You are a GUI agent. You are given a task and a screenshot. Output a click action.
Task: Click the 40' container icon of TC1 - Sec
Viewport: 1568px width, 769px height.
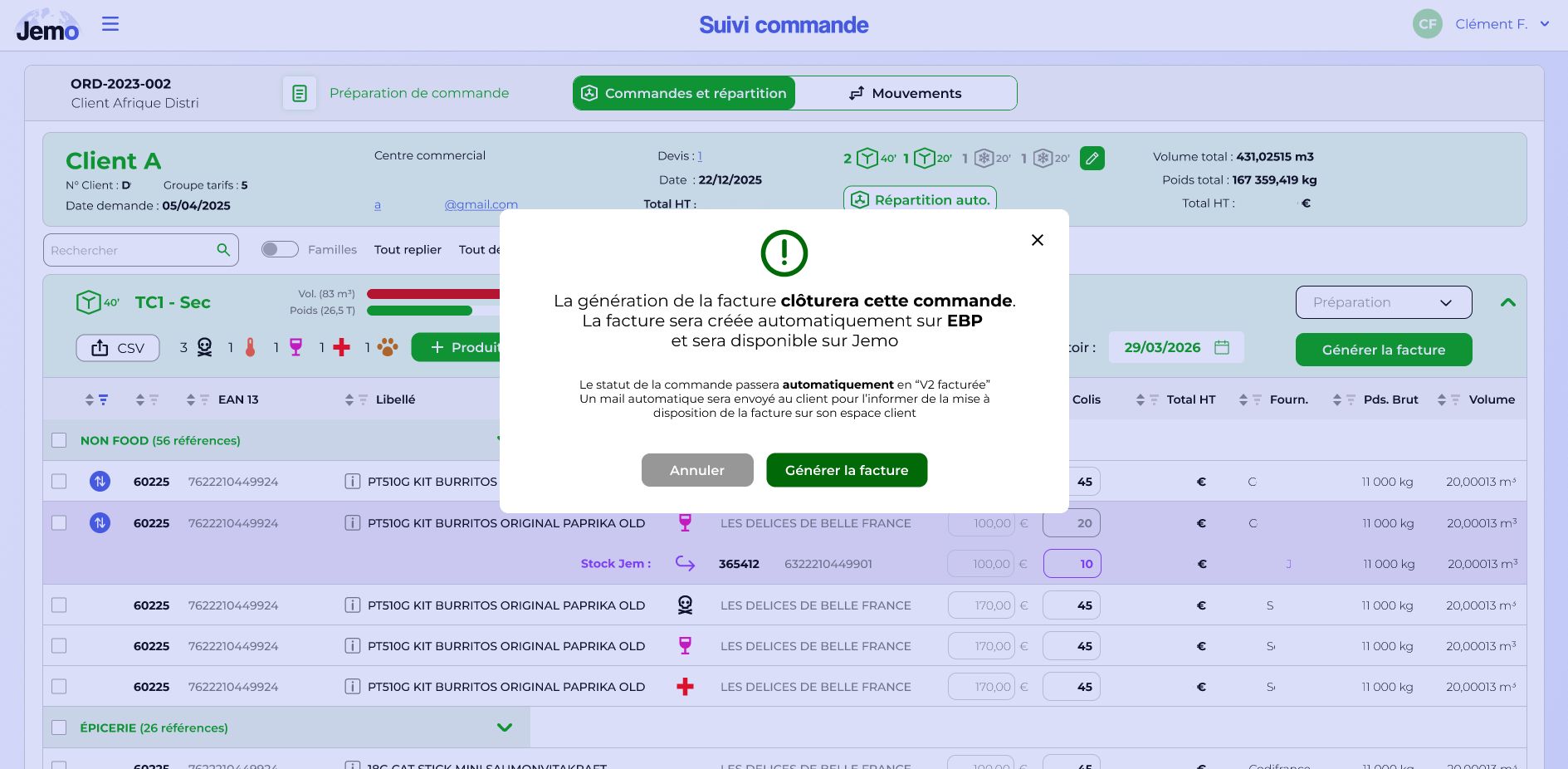(97, 302)
